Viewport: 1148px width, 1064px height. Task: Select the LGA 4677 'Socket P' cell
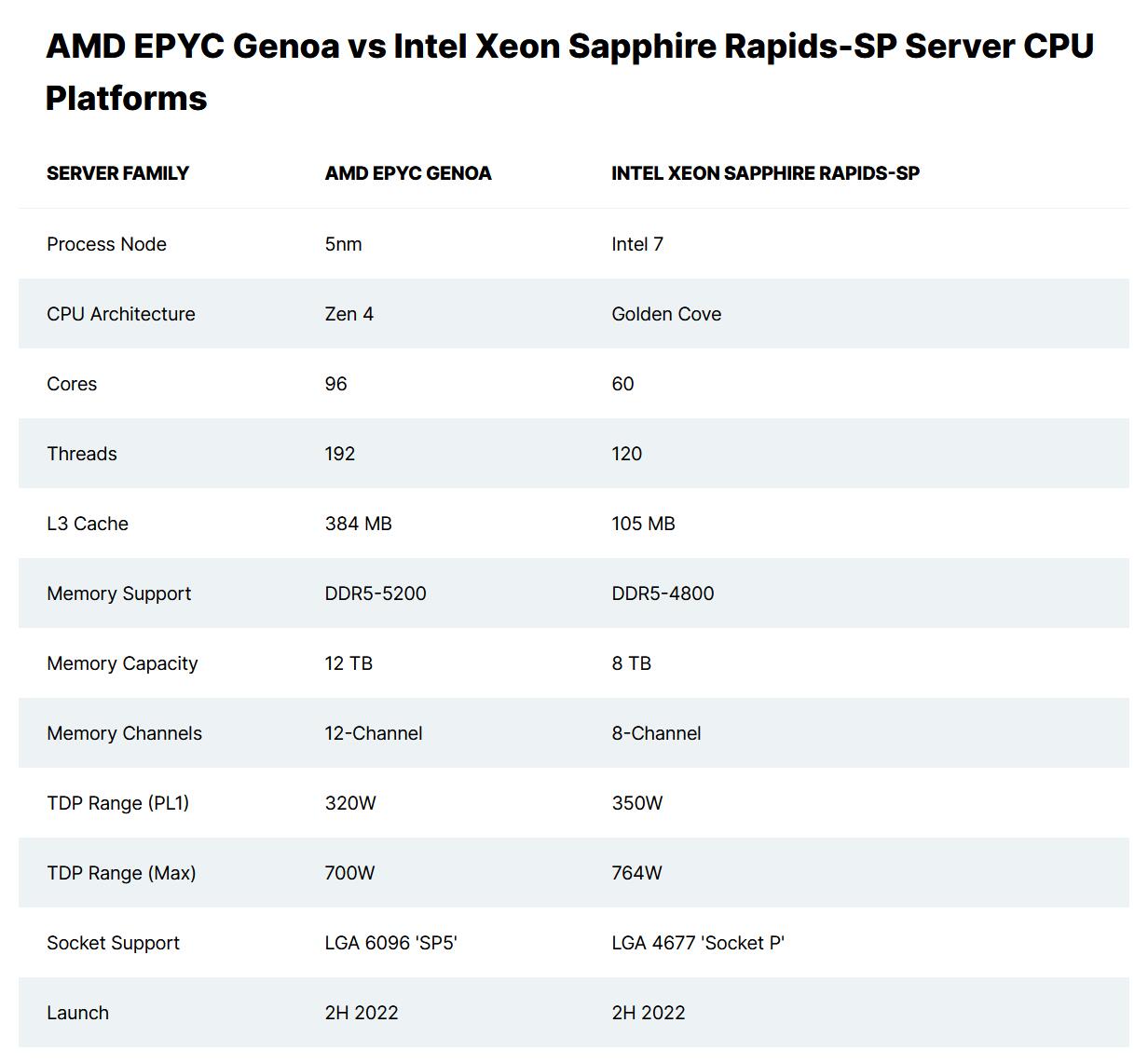click(698, 943)
